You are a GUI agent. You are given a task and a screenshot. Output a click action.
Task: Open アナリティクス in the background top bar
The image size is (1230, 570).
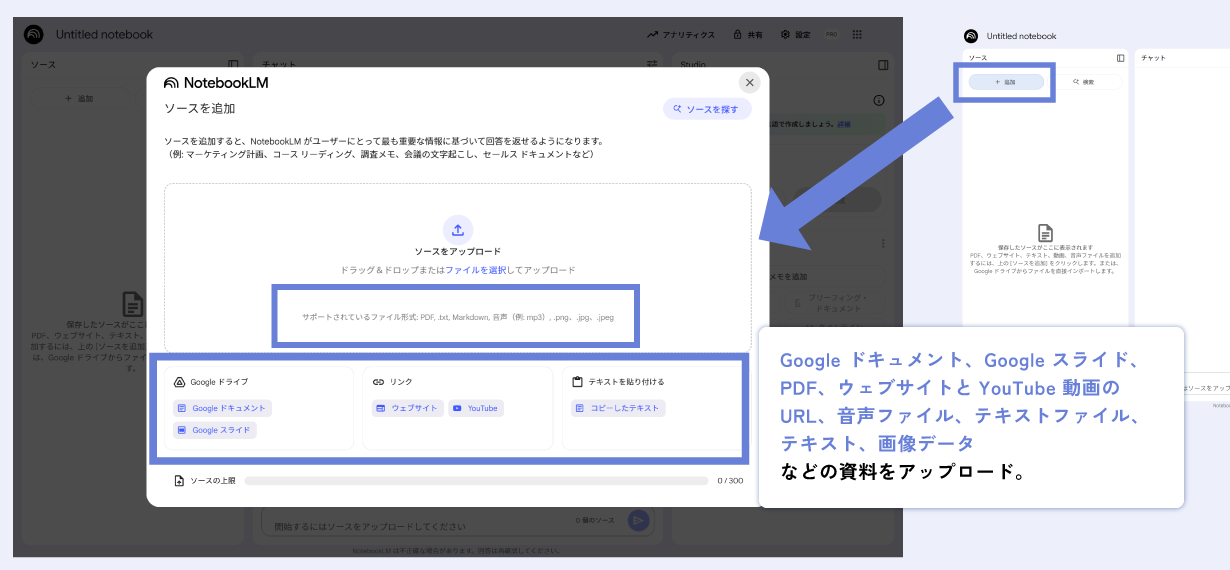pyautogui.click(x=681, y=34)
